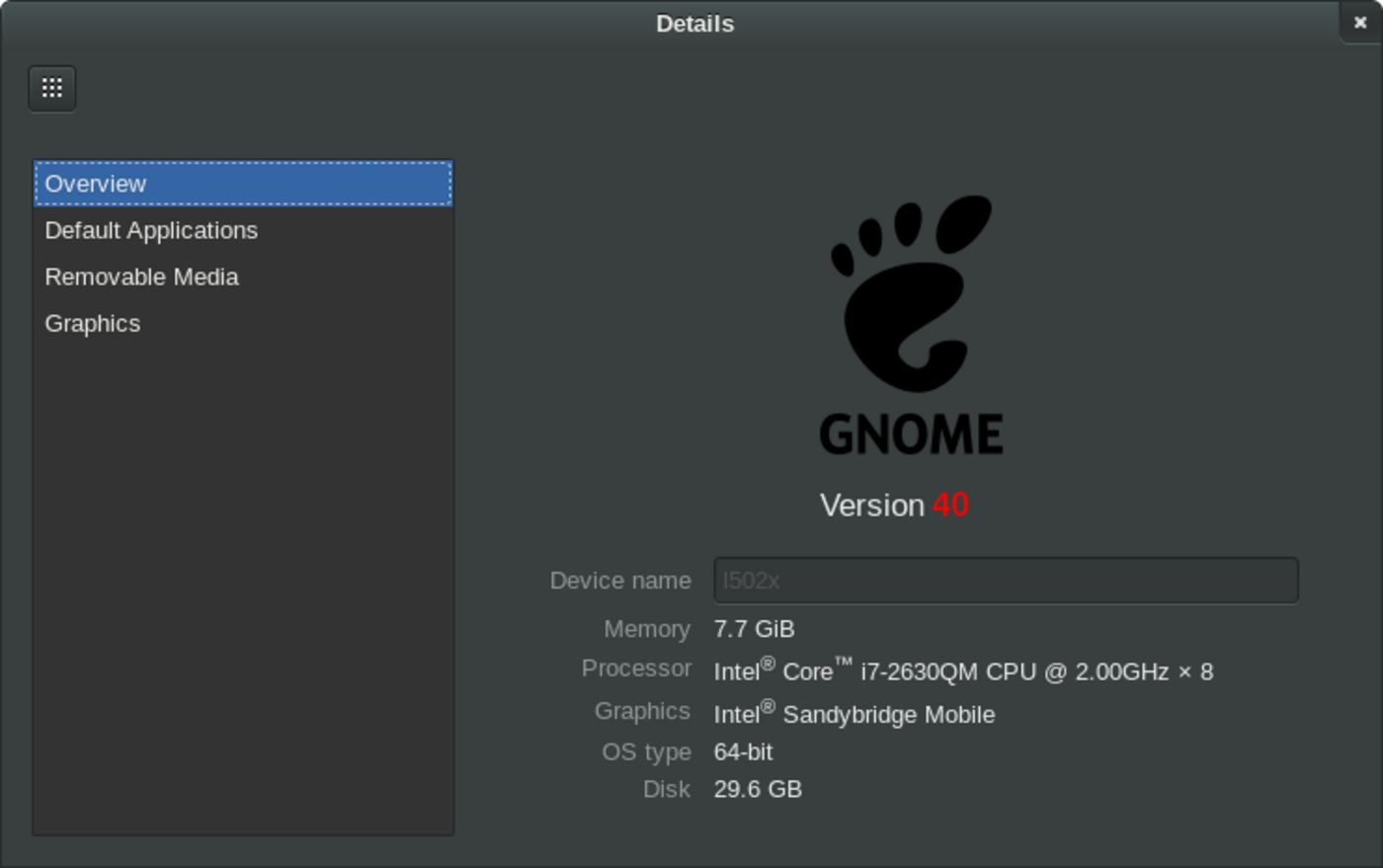Click the Processor specification text
Screen dimensions: 1383x868
963,671
